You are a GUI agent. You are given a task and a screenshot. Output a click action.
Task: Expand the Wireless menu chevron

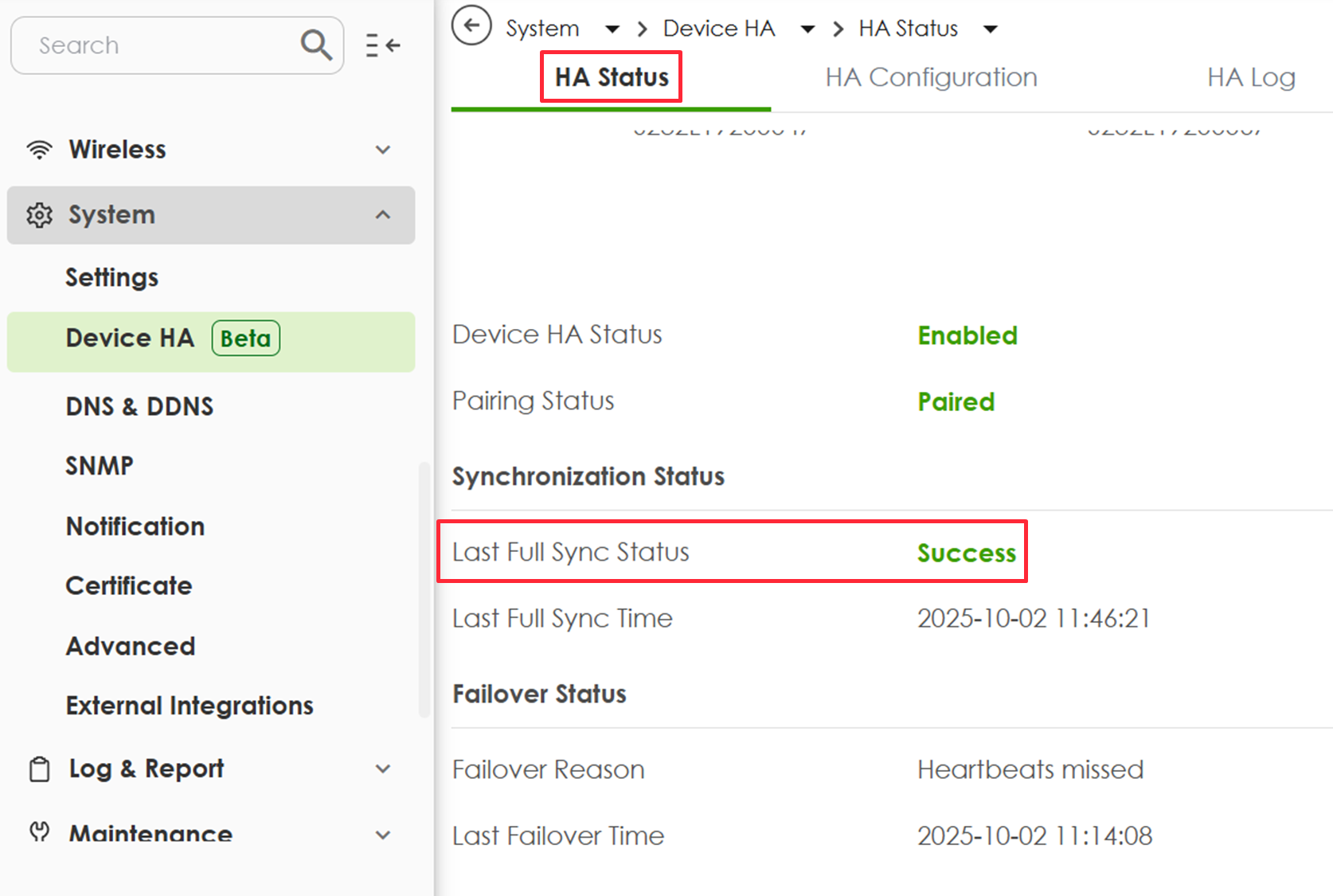click(x=383, y=150)
